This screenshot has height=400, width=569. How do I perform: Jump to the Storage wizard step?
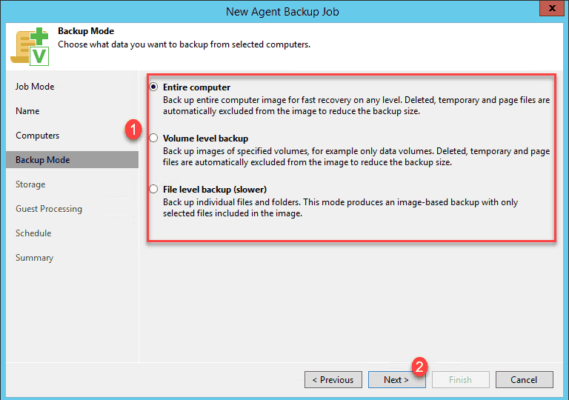pos(30,184)
